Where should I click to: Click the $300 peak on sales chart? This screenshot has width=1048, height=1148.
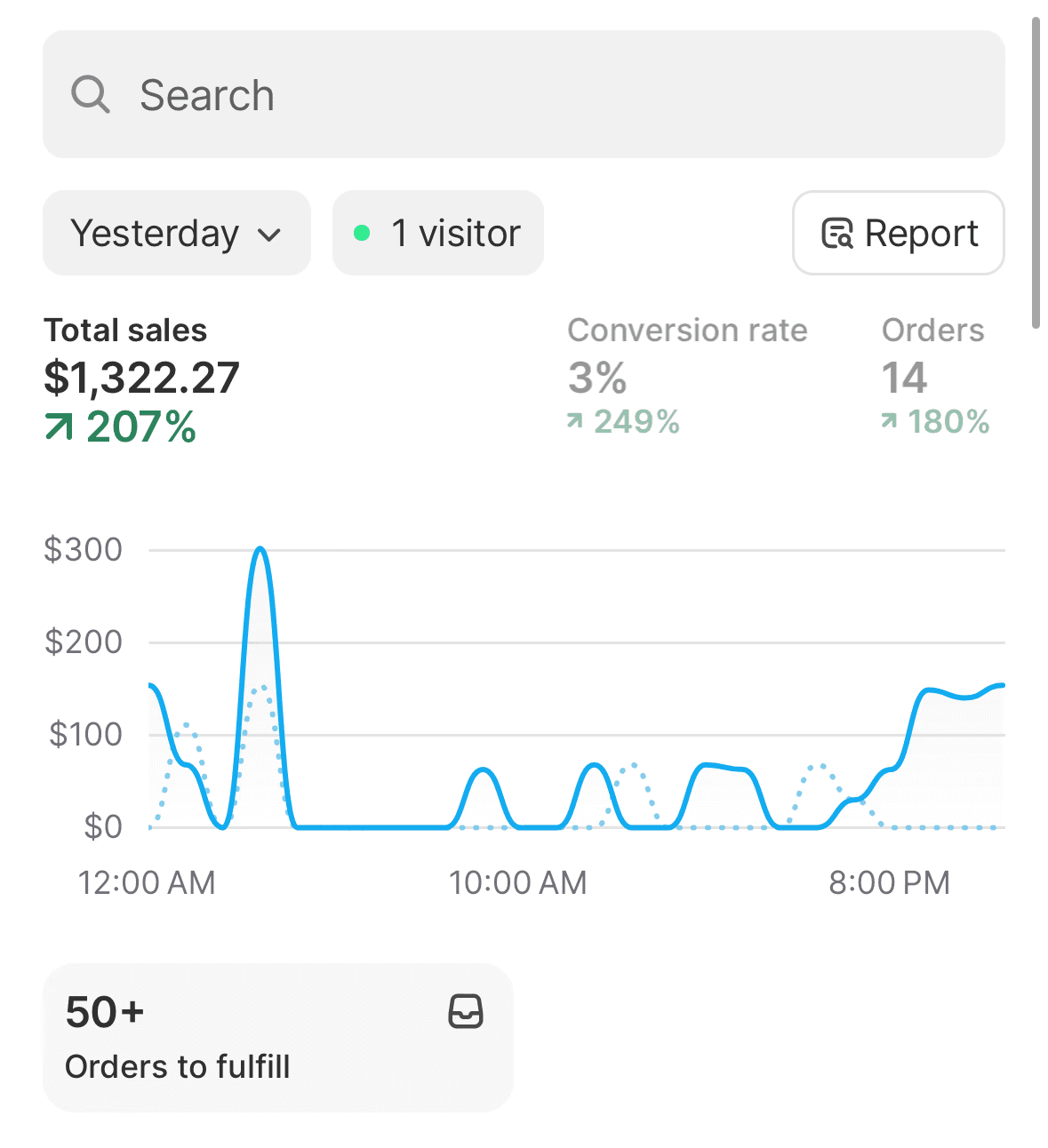[260, 549]
